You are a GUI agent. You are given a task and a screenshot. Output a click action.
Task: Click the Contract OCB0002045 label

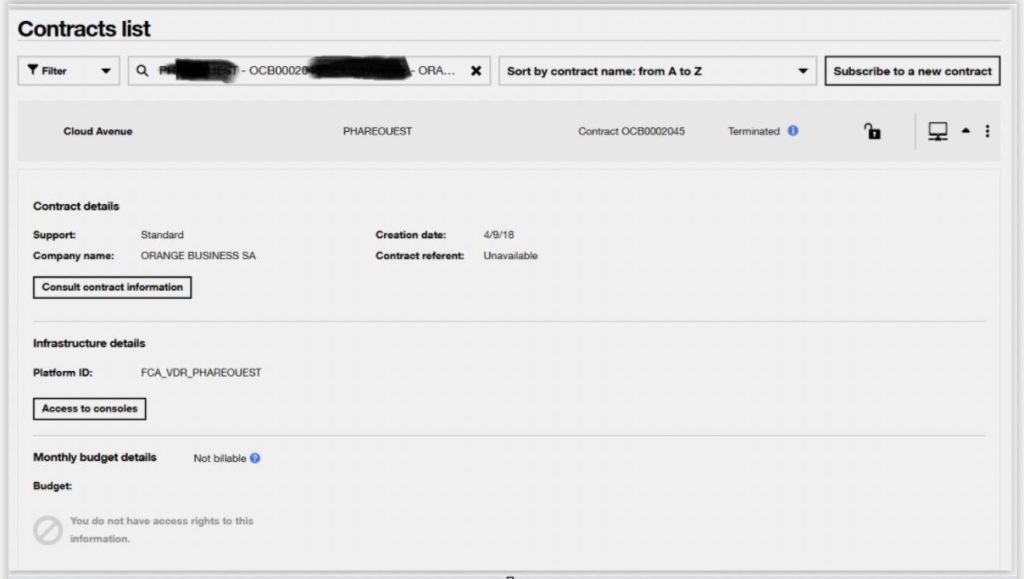(x=631, y=131)
